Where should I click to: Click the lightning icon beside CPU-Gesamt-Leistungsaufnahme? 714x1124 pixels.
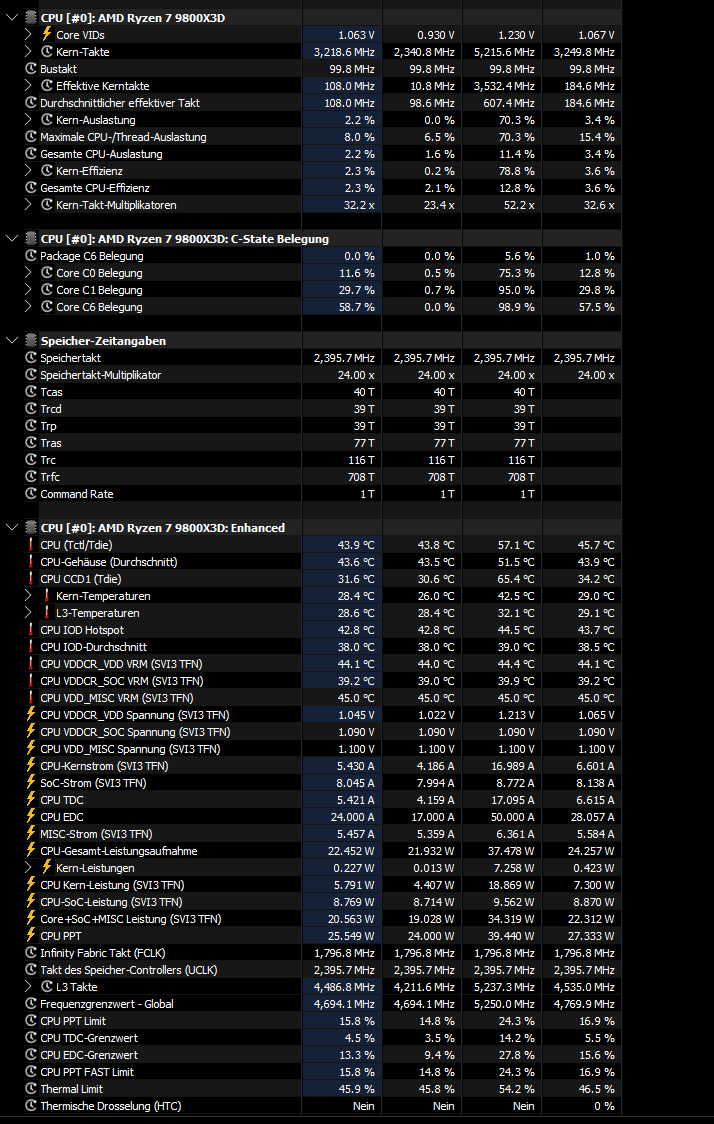tap(31, 851)
